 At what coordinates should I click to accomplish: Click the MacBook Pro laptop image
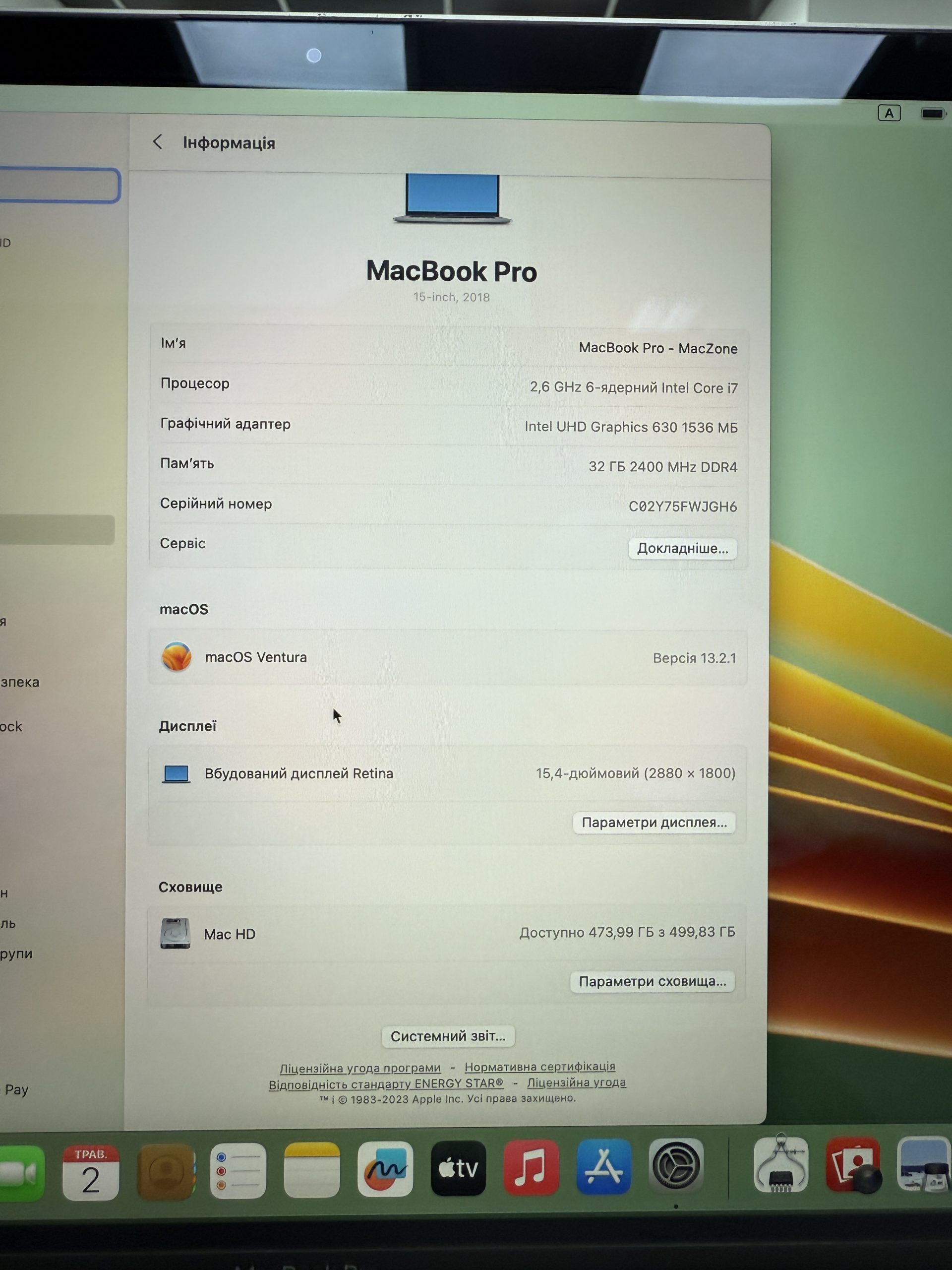(452, 198)
